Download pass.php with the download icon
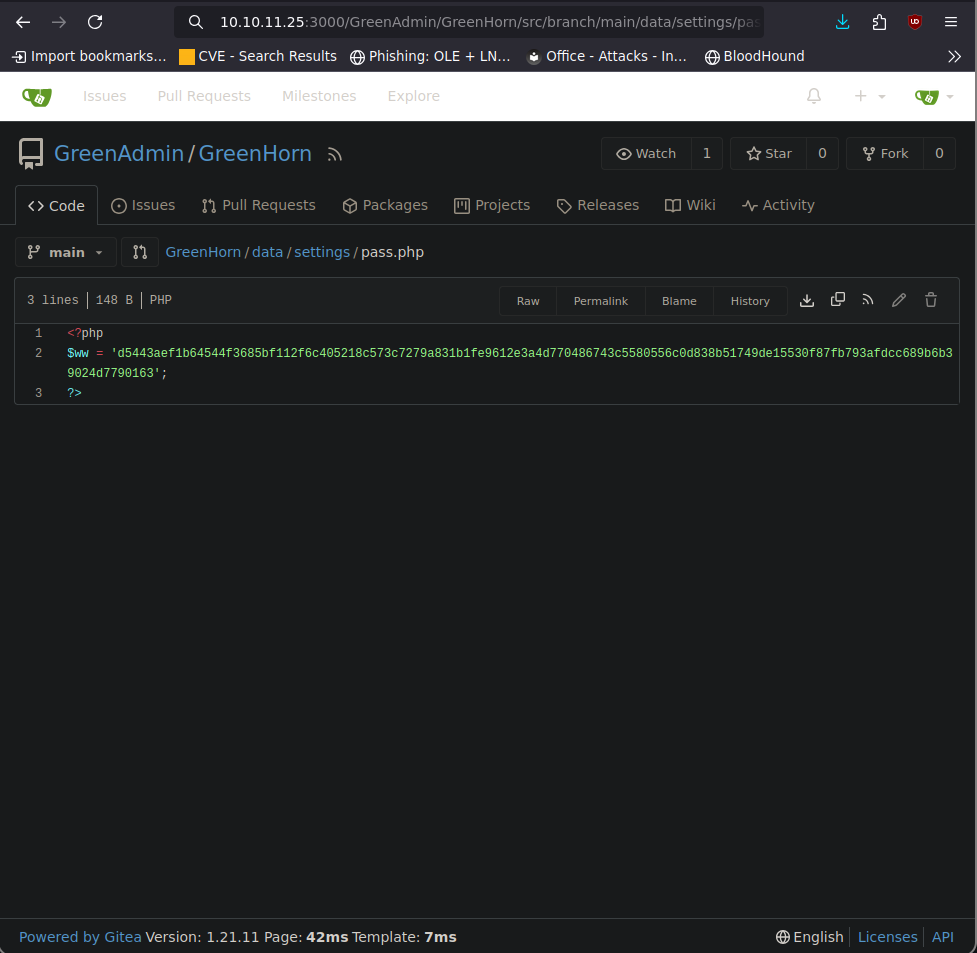 tap(807, 300)
